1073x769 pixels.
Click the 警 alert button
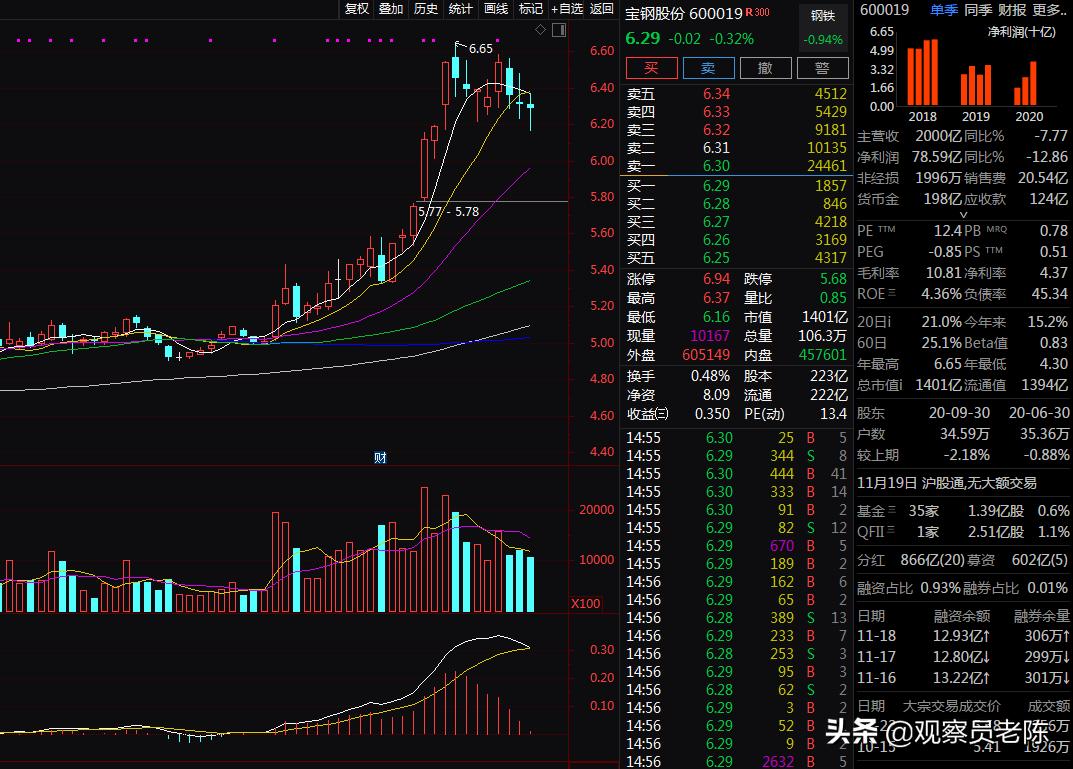(x=822, y=68)
